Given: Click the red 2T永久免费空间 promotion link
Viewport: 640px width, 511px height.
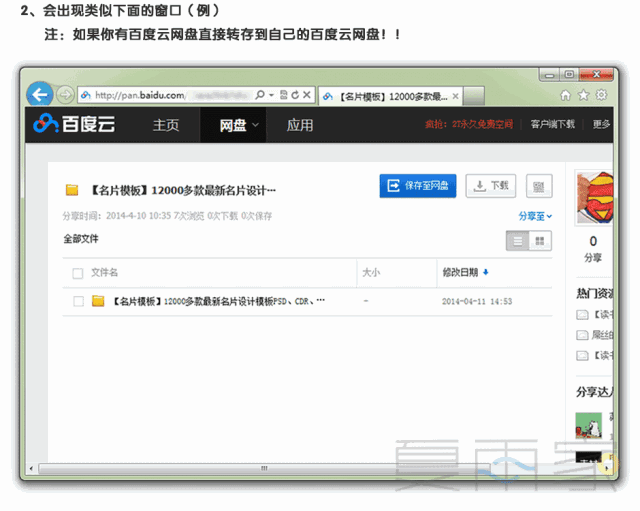Looking at the screenshot, I should point(469,124).
